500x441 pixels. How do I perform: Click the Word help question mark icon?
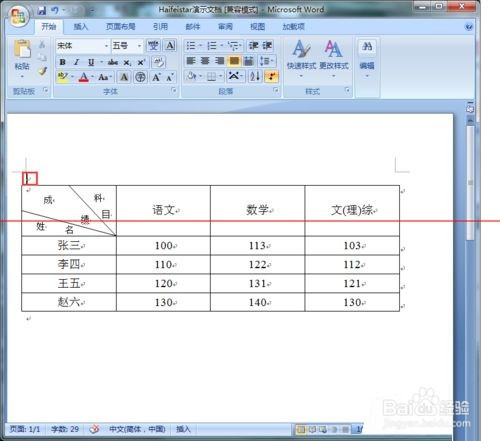coord(469,26)
